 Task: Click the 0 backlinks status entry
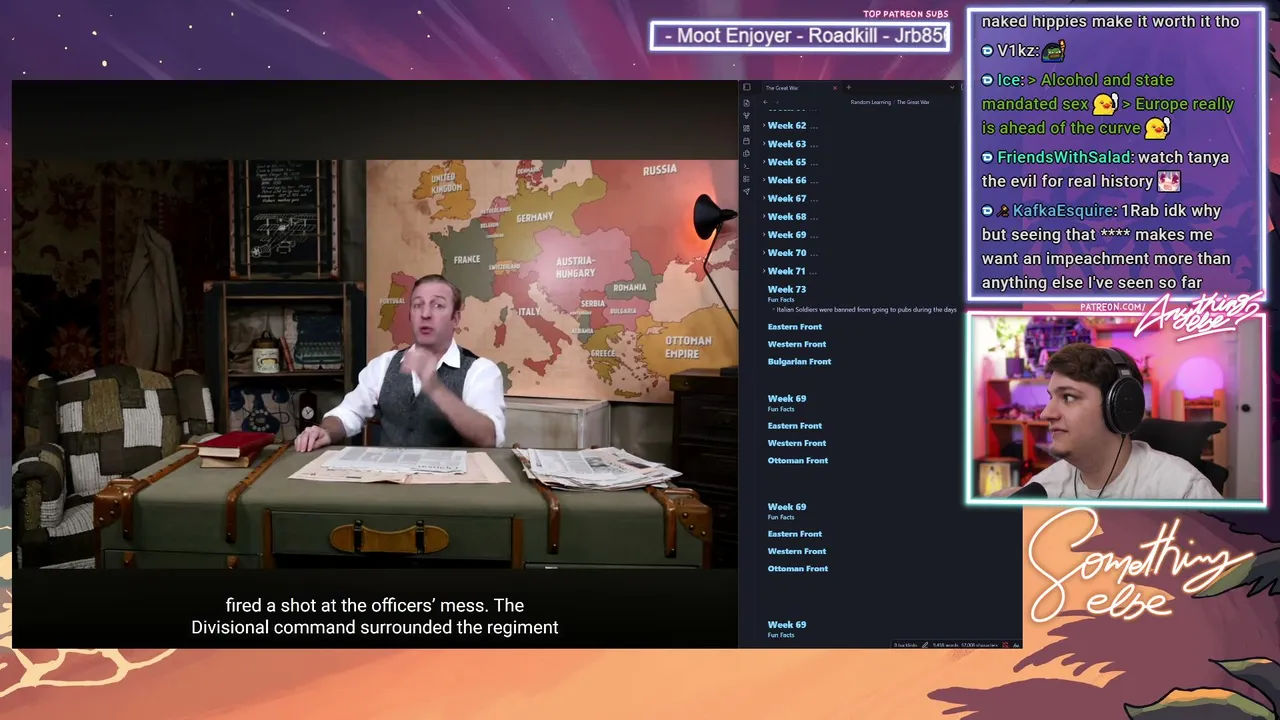[905, 645]
